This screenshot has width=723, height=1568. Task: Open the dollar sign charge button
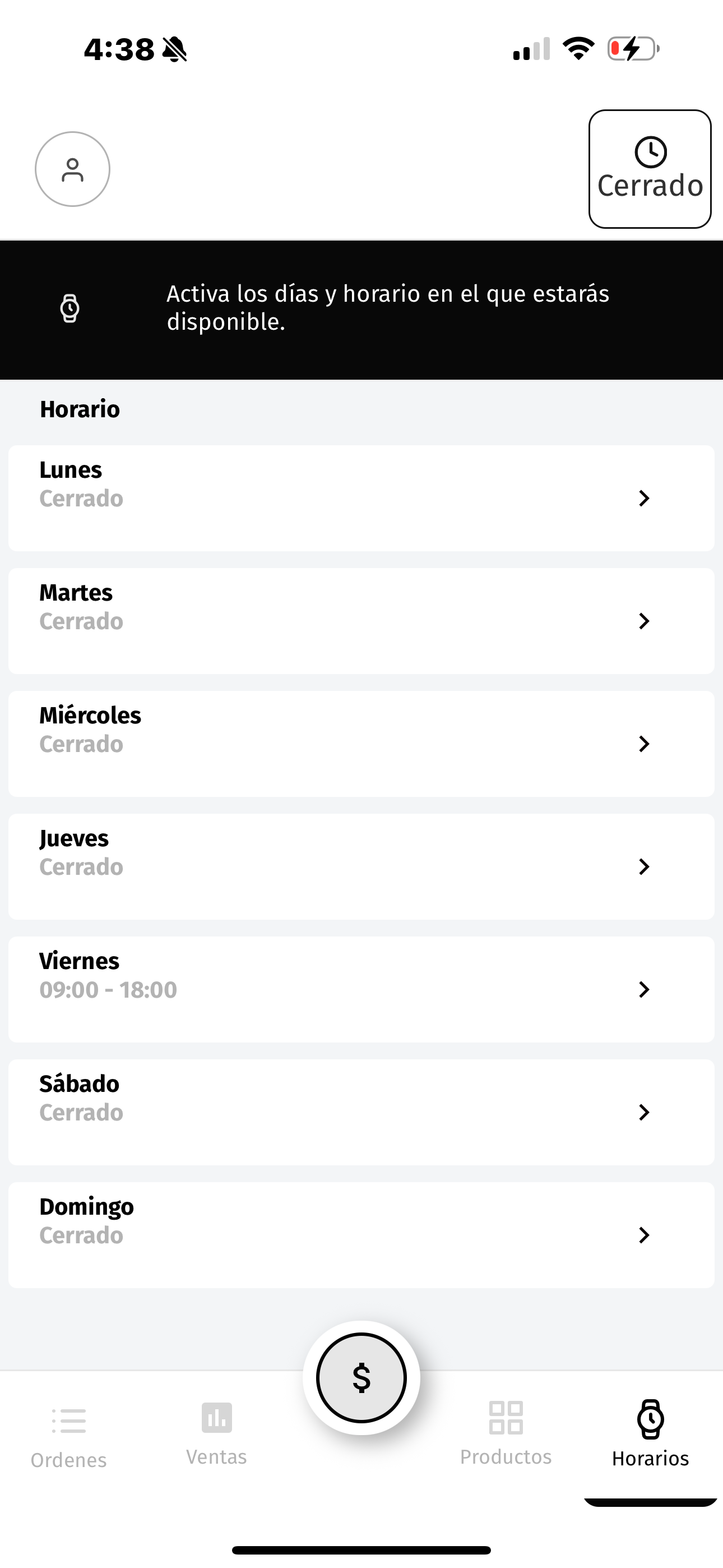[361, 1378]
